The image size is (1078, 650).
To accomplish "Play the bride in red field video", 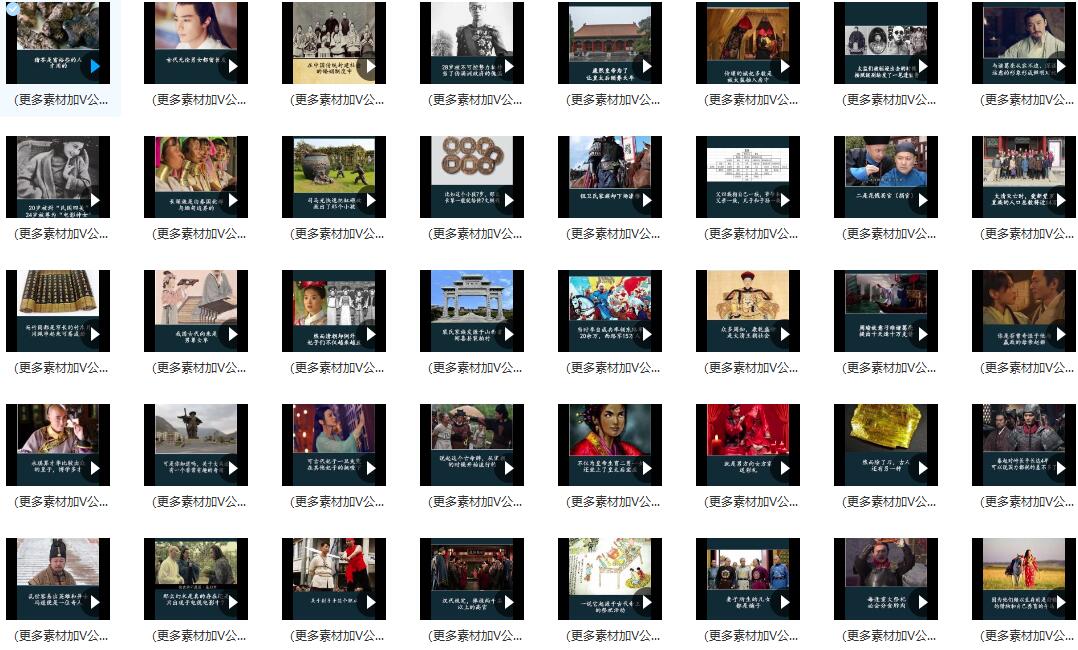I will (x=1060, y=602).
